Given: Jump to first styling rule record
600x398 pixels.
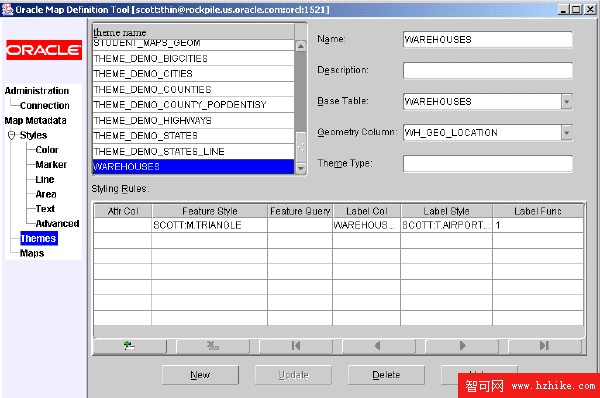Looking at the screenshot, I should 296,346.
